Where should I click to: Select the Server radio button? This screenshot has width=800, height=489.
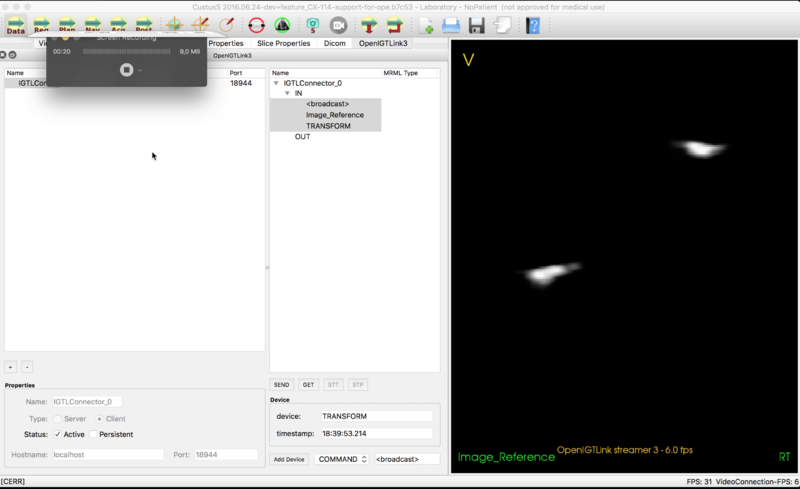tap(57, 418)
